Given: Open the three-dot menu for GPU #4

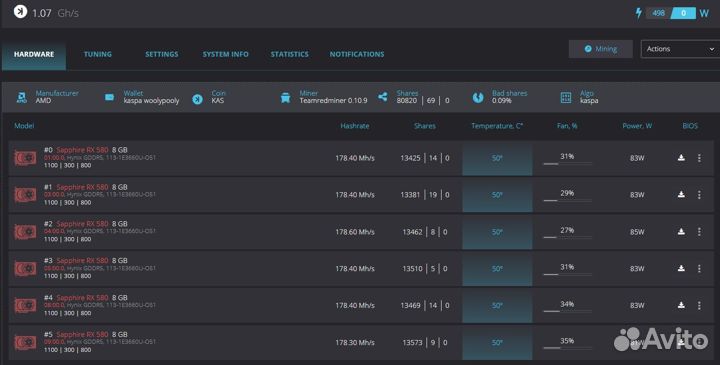Looking at the screenshot, I should (699, 305).
